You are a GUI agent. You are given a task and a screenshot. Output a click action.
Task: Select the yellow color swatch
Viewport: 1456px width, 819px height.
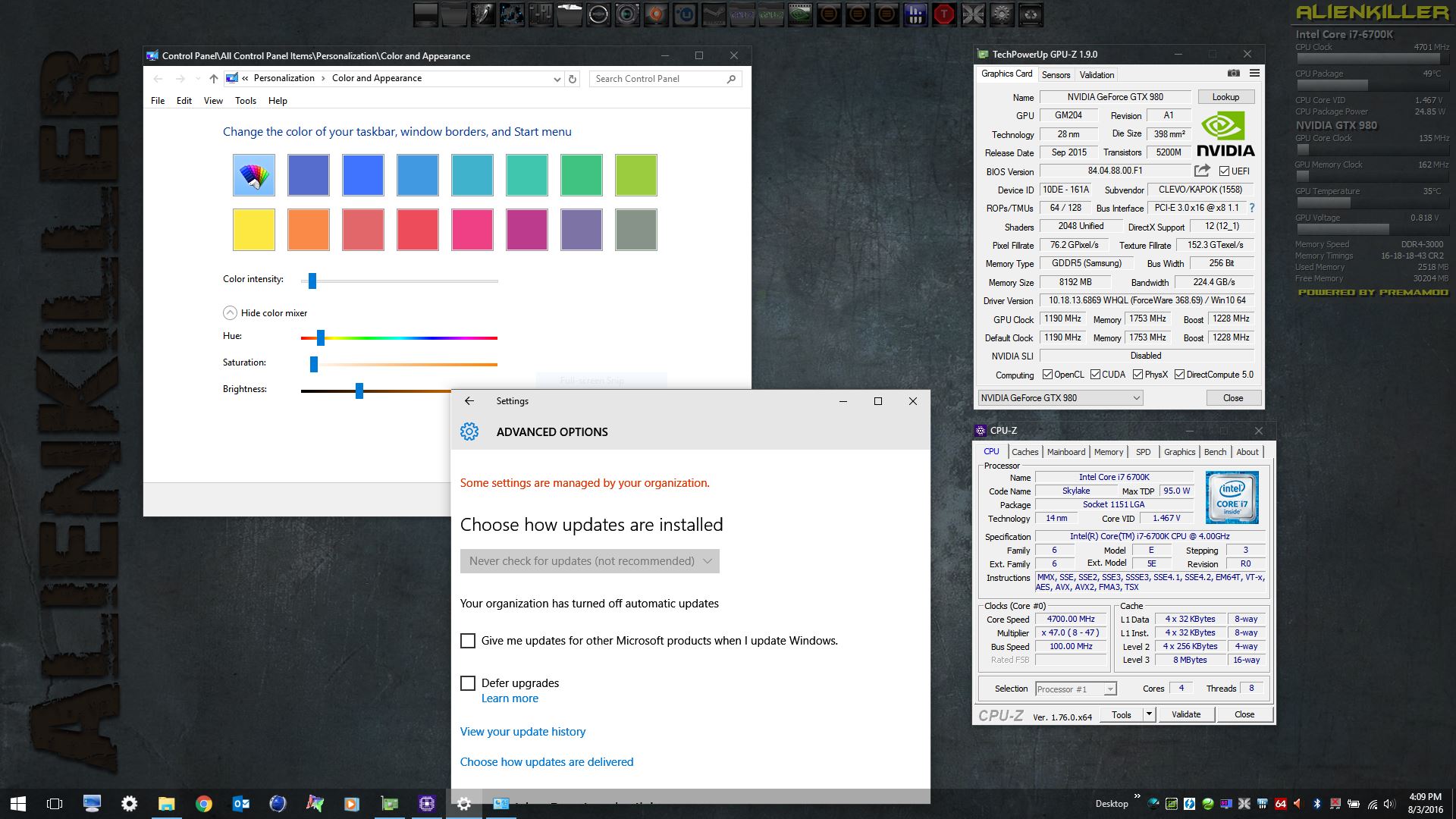click(254, 230)
